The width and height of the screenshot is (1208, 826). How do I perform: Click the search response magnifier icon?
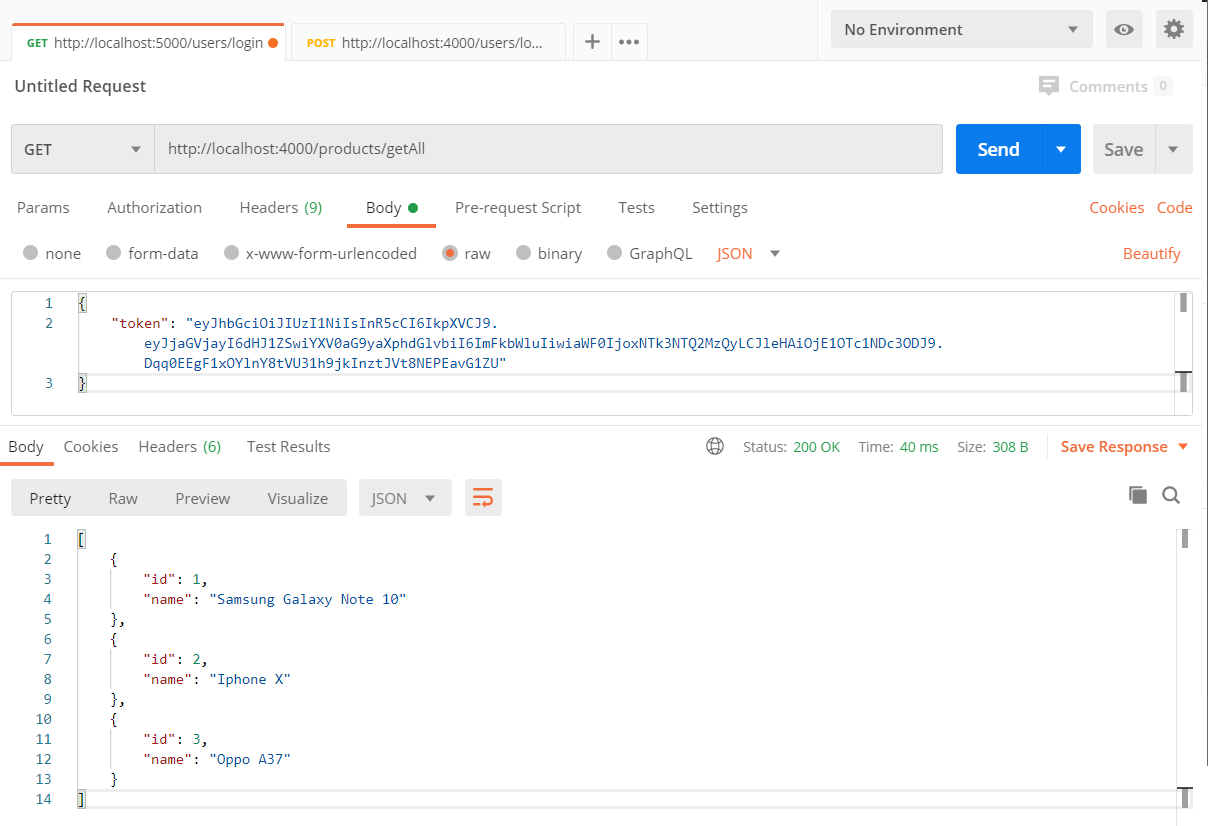coord(1171,495)
